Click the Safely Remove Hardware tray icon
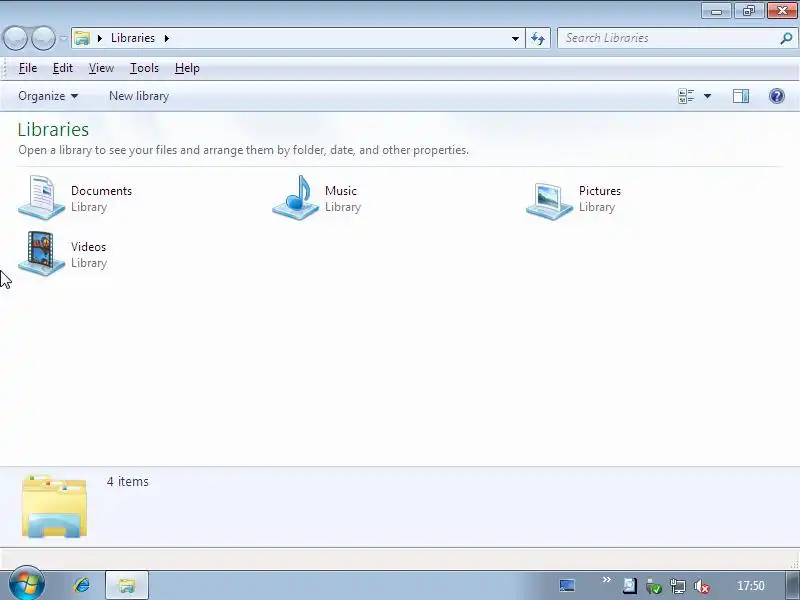Viewport: 800px width, 600px height. coord(654,586)
